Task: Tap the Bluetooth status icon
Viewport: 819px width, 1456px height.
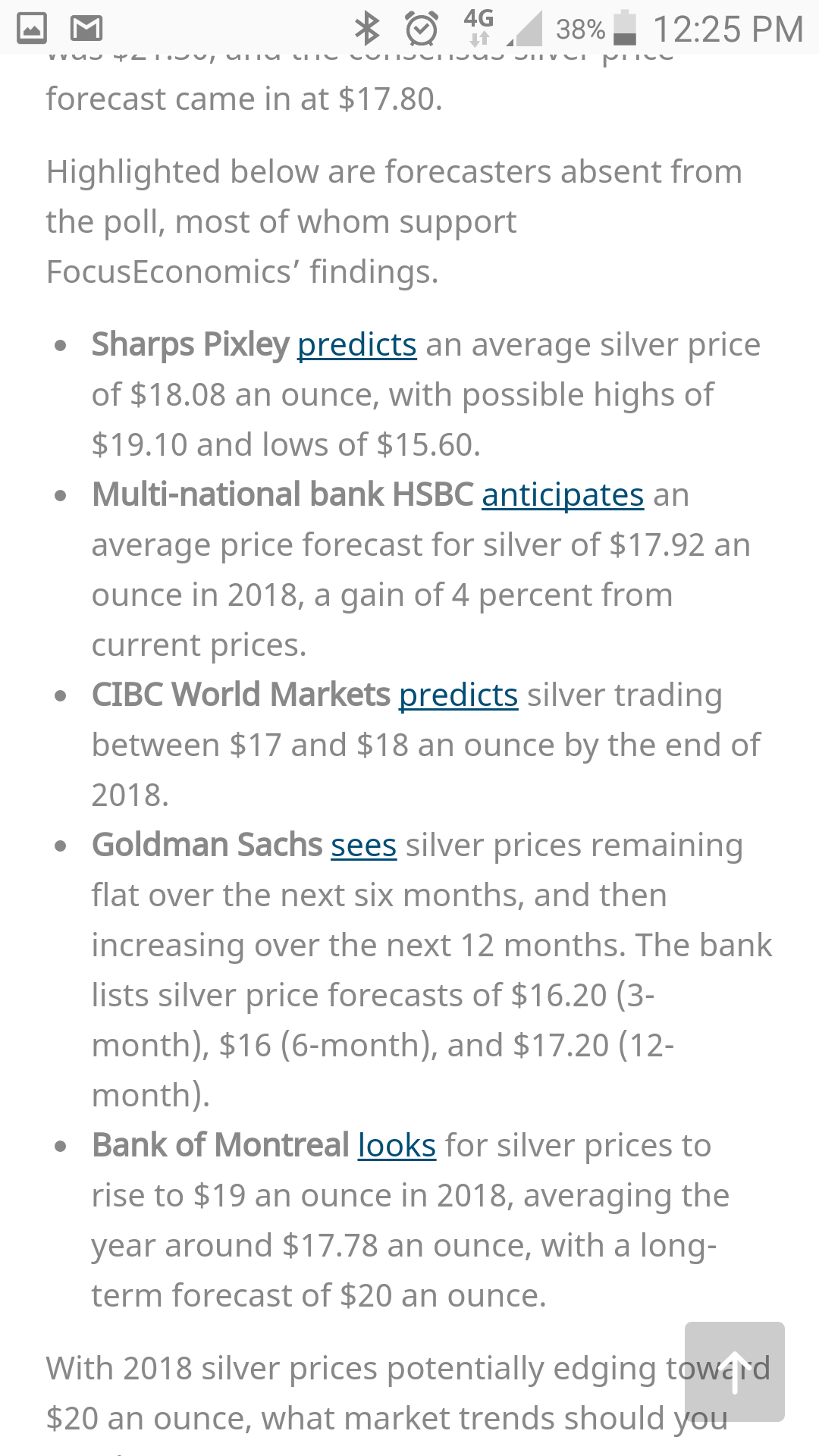Action: coord(367,29)
